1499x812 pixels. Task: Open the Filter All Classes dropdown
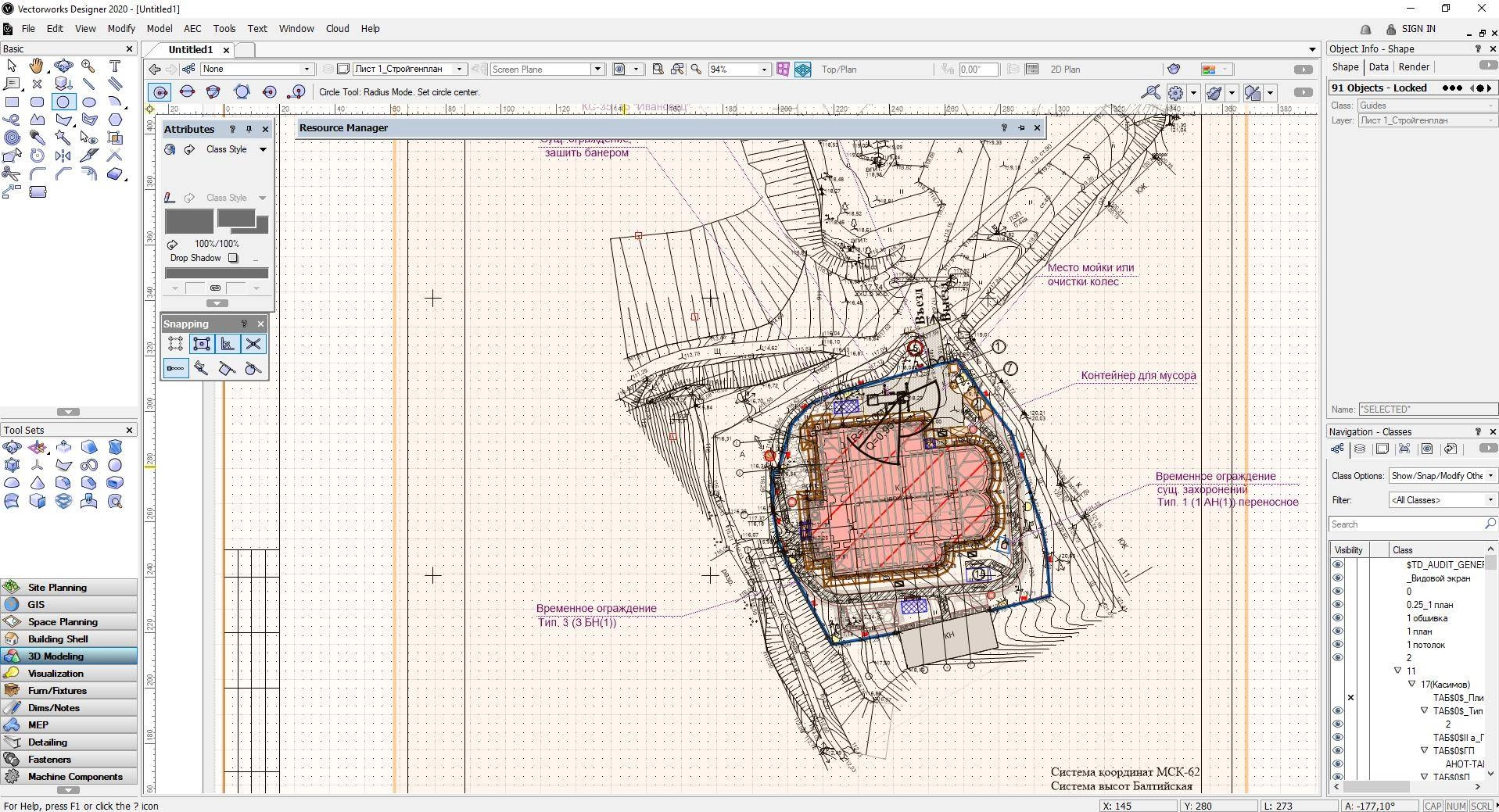(1442, 499)
